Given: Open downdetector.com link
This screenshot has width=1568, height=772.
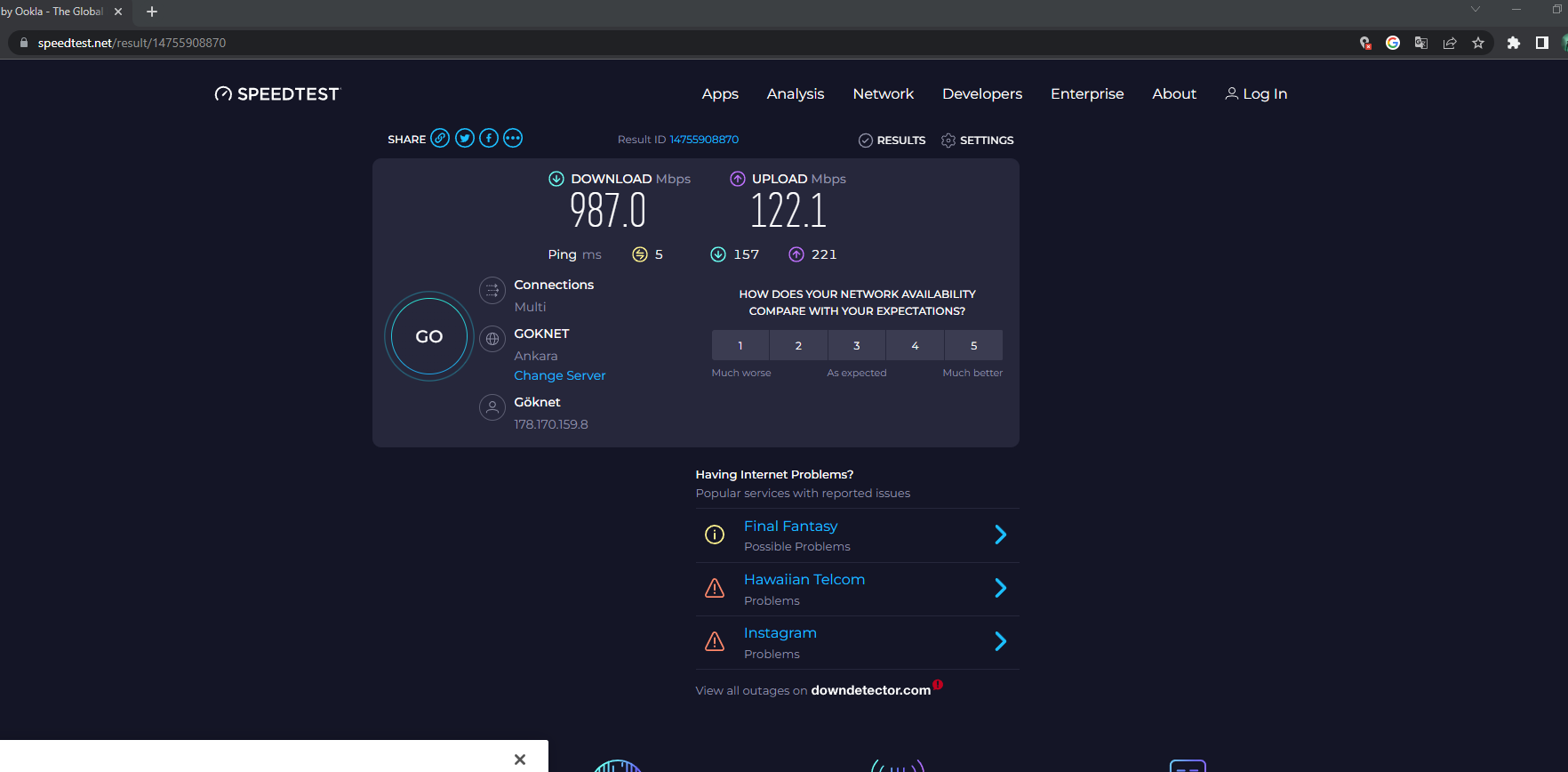Looking at the screenshot, I should point(870,690).
